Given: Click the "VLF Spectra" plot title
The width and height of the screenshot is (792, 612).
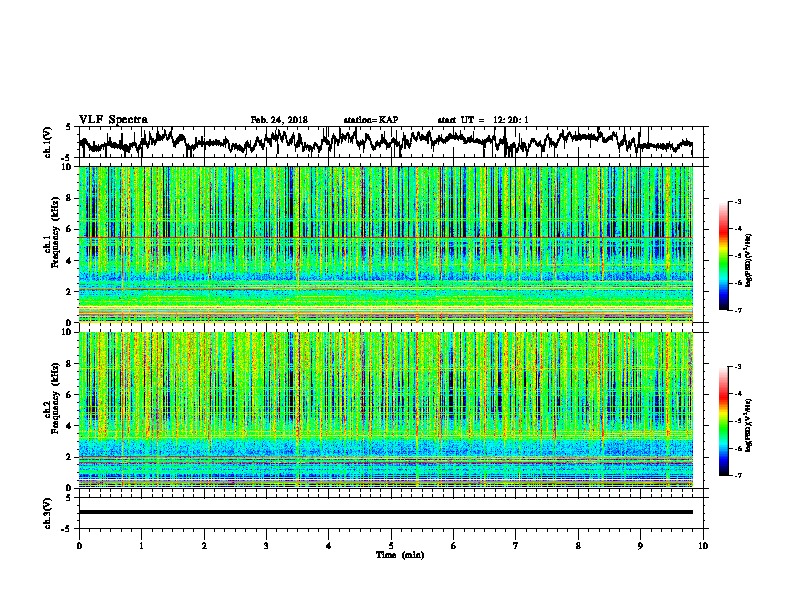Looking at the screenshot, I should click(113, 120).
